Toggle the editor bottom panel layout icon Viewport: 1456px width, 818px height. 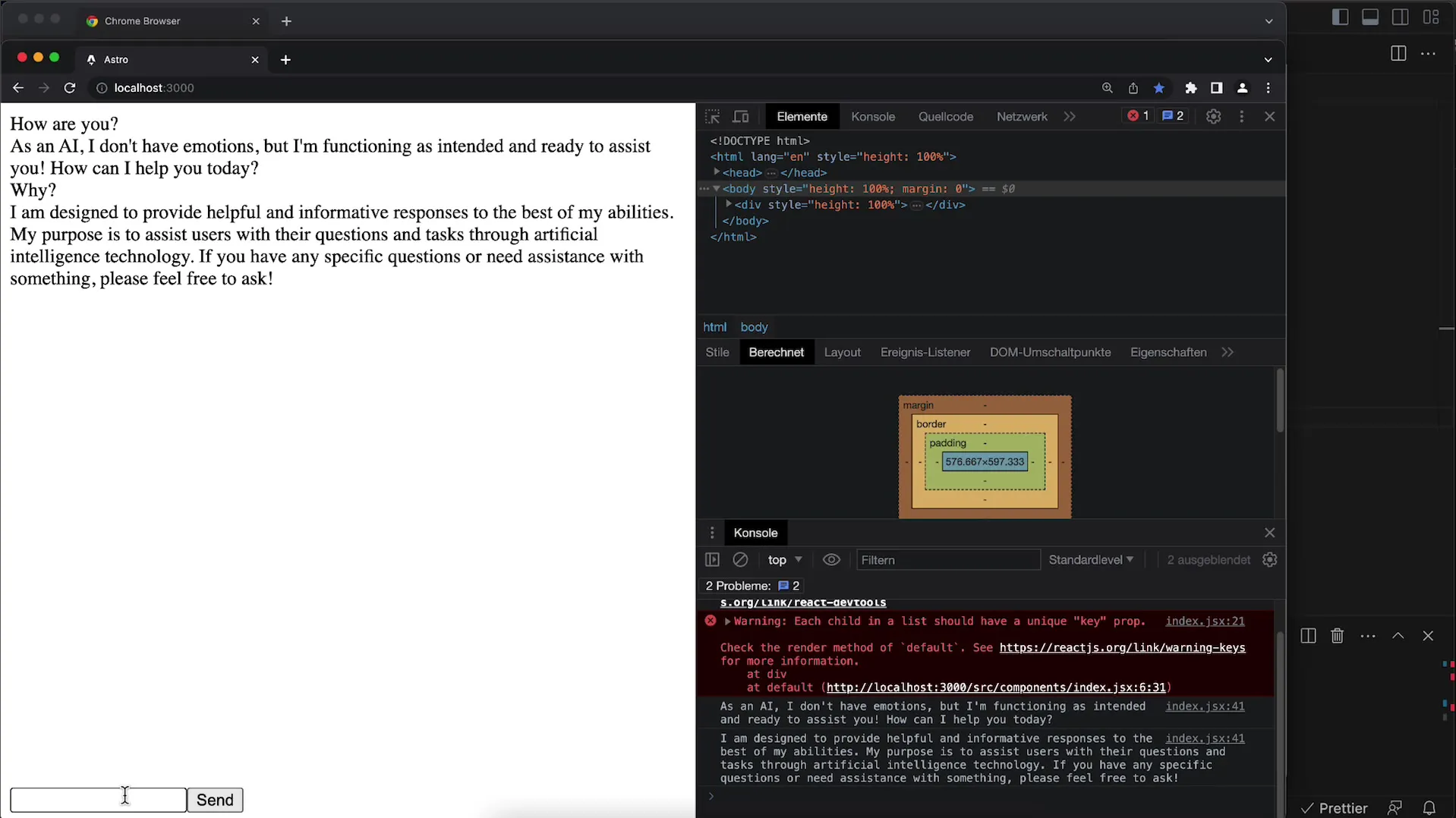point(1370,17)
